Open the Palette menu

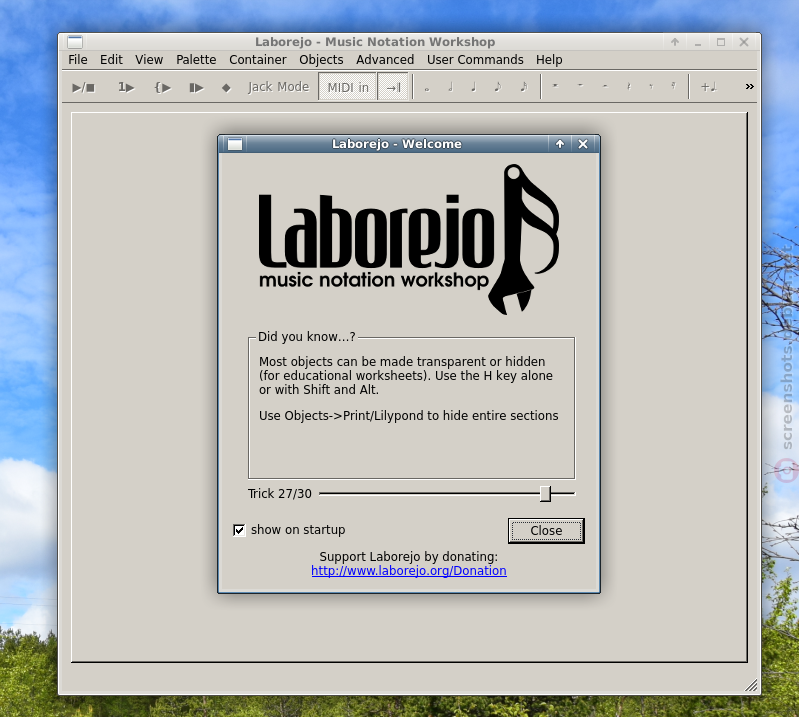[196, 60]
